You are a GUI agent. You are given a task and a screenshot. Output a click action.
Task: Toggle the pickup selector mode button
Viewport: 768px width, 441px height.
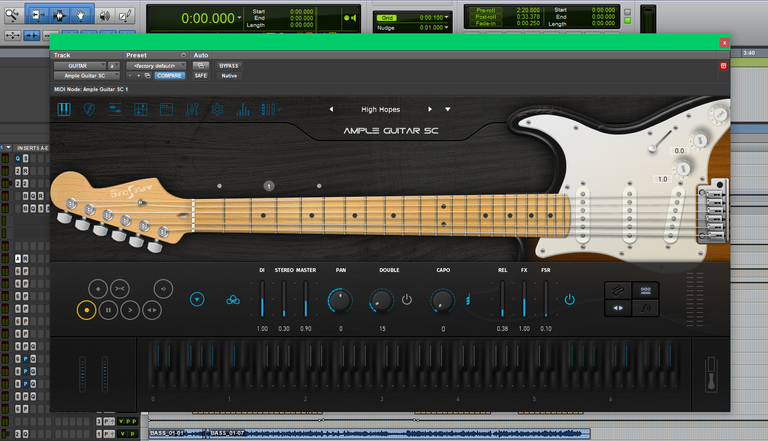click(x=646, y=291)
